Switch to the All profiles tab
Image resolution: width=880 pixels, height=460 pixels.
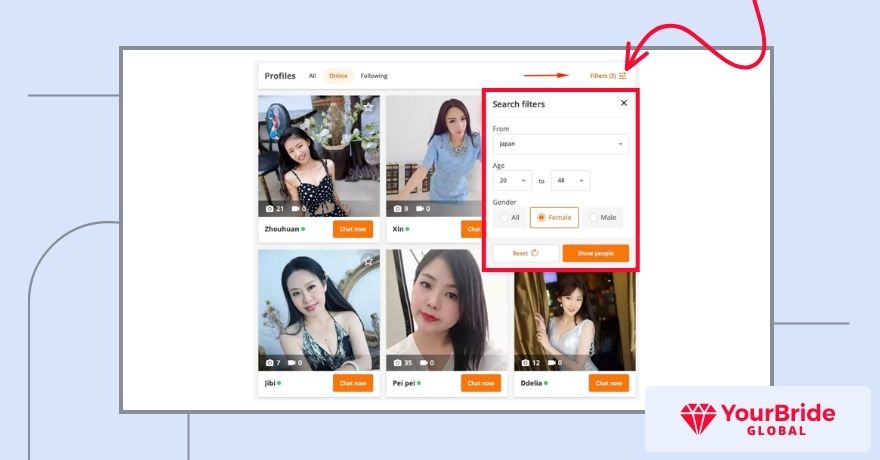(x=313, y=76)
